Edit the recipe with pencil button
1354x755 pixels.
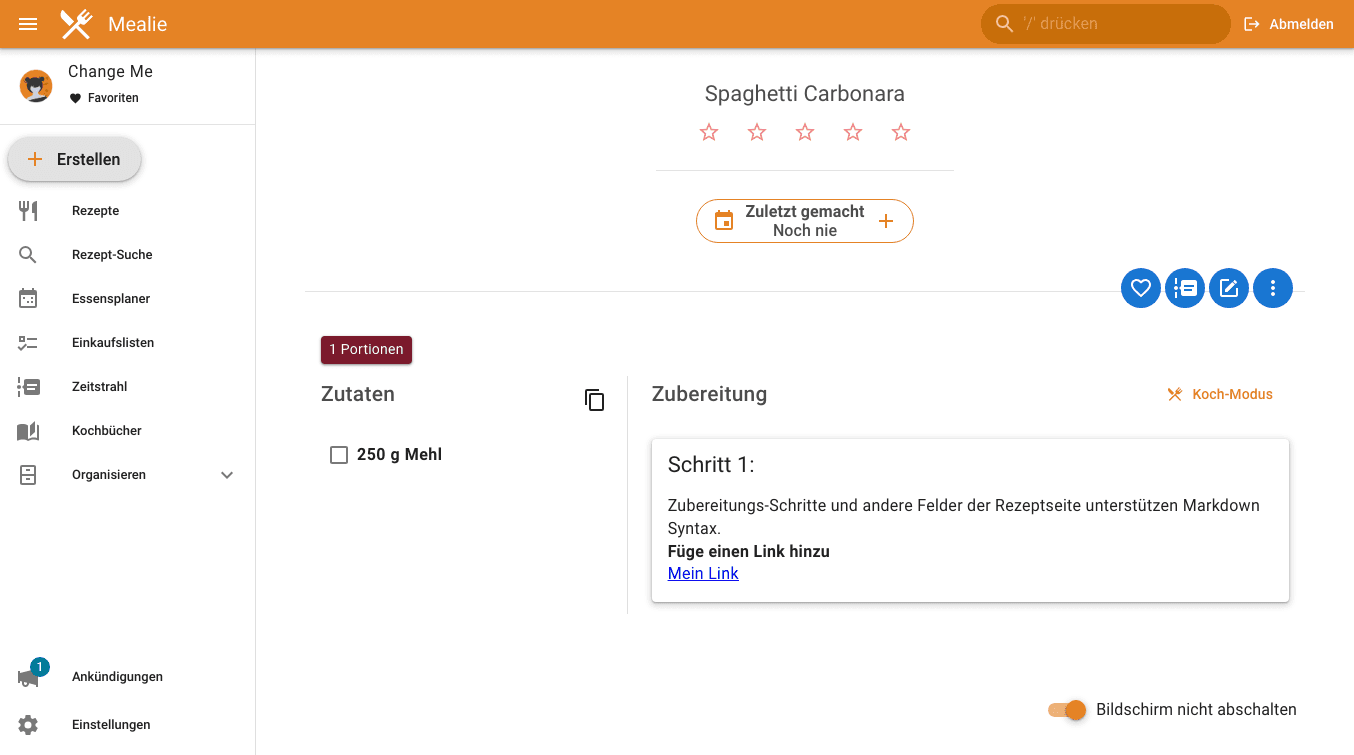click(x=1229, y=289)
